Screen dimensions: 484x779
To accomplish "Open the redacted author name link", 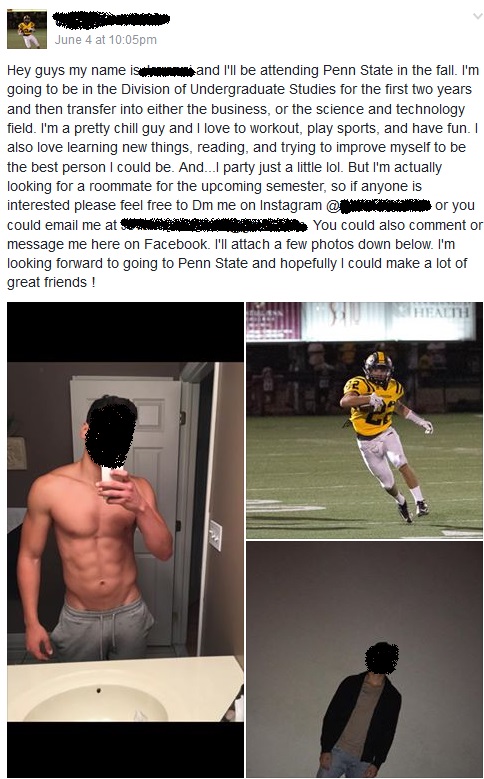I will pos(111,20).
